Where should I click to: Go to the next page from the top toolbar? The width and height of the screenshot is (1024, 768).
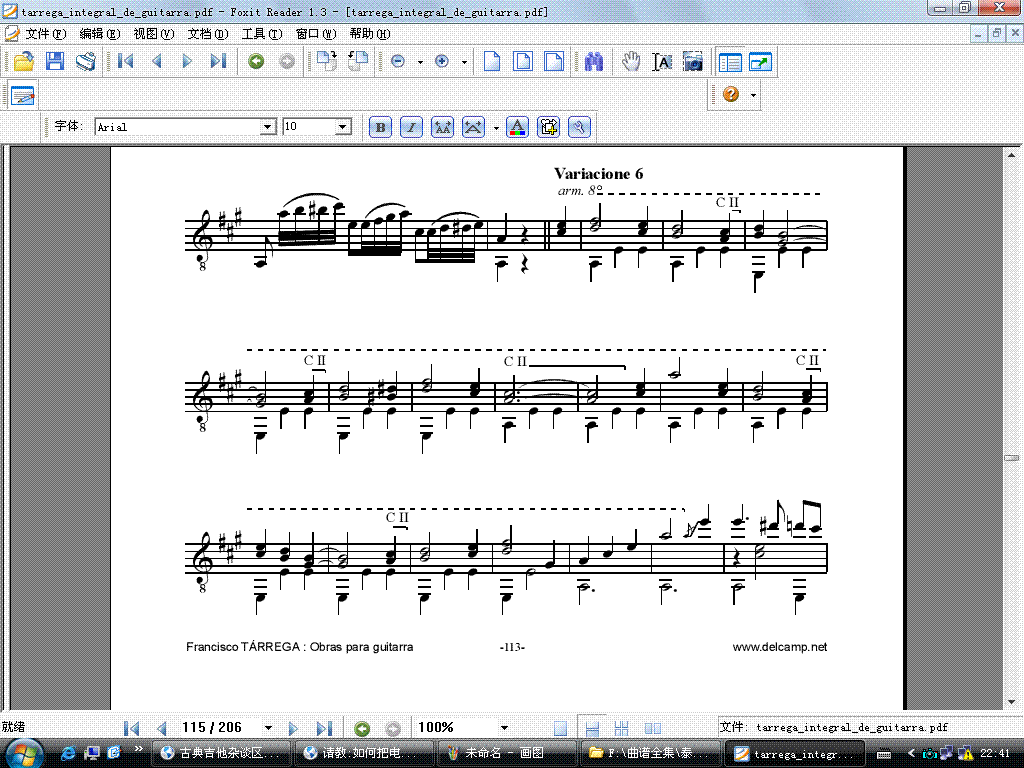[x=187, y=61]
